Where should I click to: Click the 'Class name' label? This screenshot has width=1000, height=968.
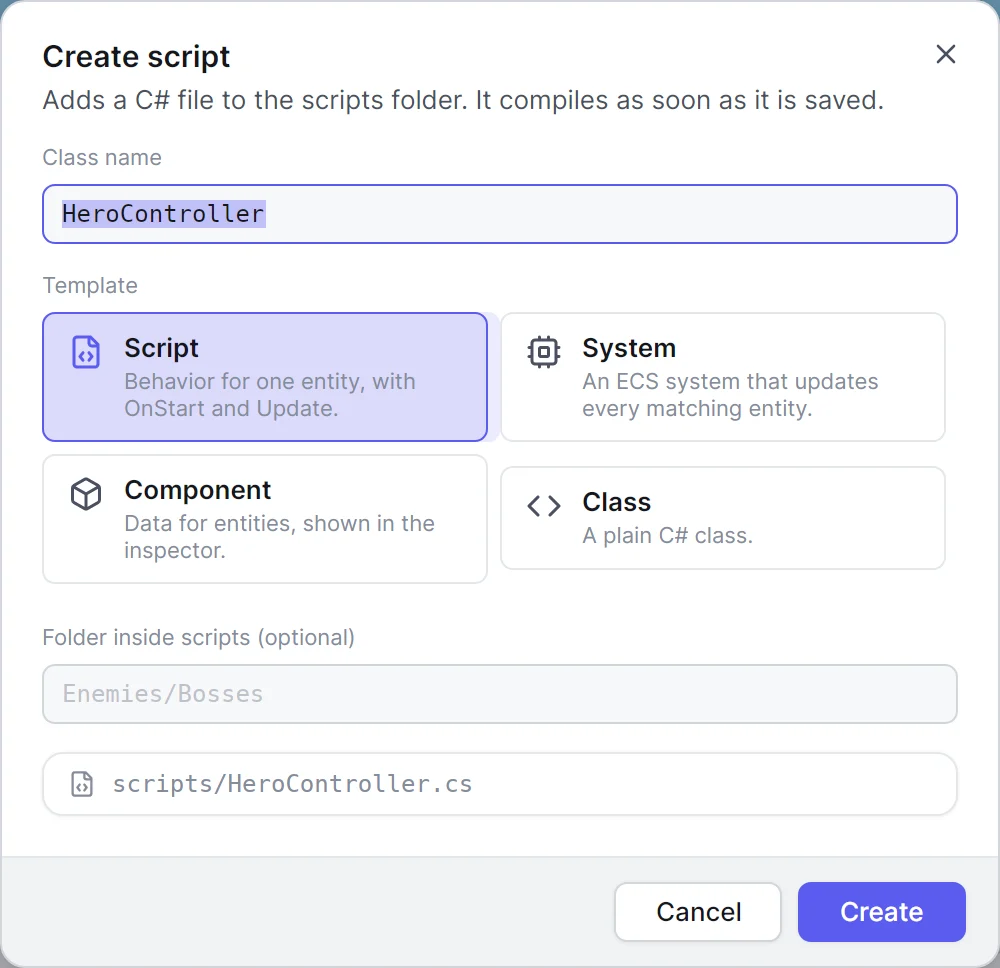point(102,158)
